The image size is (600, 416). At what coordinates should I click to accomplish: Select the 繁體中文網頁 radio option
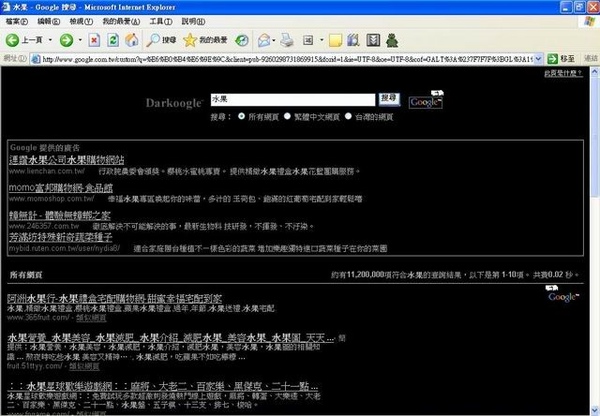pos(287,116)
